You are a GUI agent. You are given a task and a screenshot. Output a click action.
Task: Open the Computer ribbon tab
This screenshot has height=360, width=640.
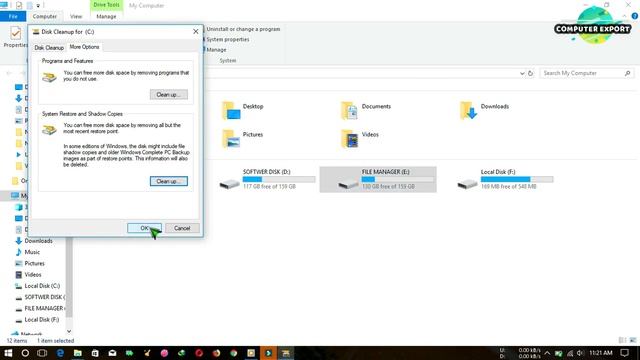tap(44, 16)
